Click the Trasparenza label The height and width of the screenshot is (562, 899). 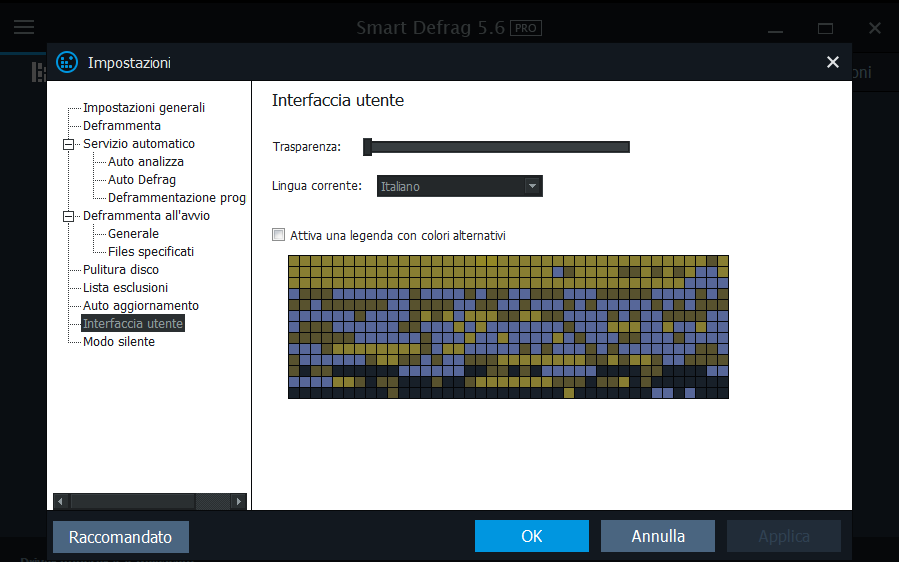coord(307,147)
